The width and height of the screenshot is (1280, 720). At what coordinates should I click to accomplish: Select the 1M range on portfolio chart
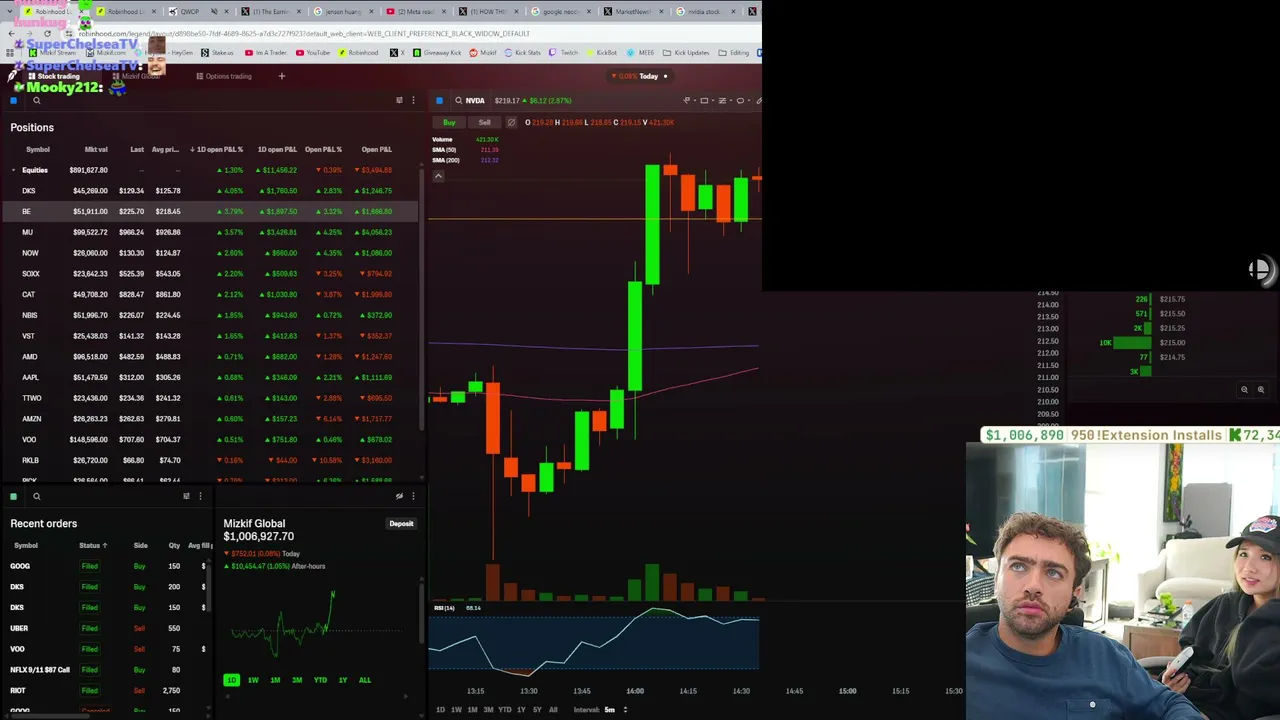(275, 680)
